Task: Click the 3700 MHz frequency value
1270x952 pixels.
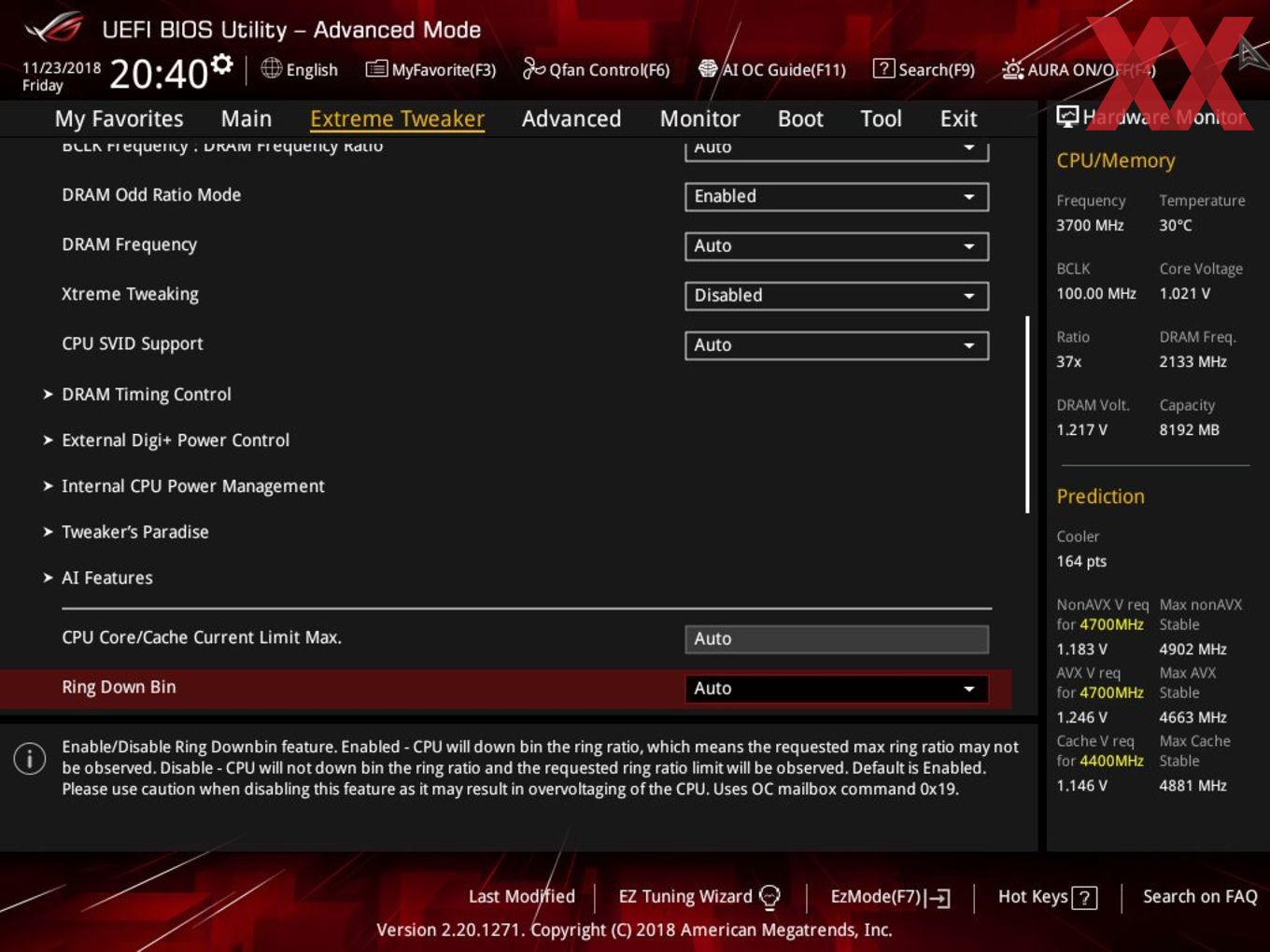Action: point(1090,225)
